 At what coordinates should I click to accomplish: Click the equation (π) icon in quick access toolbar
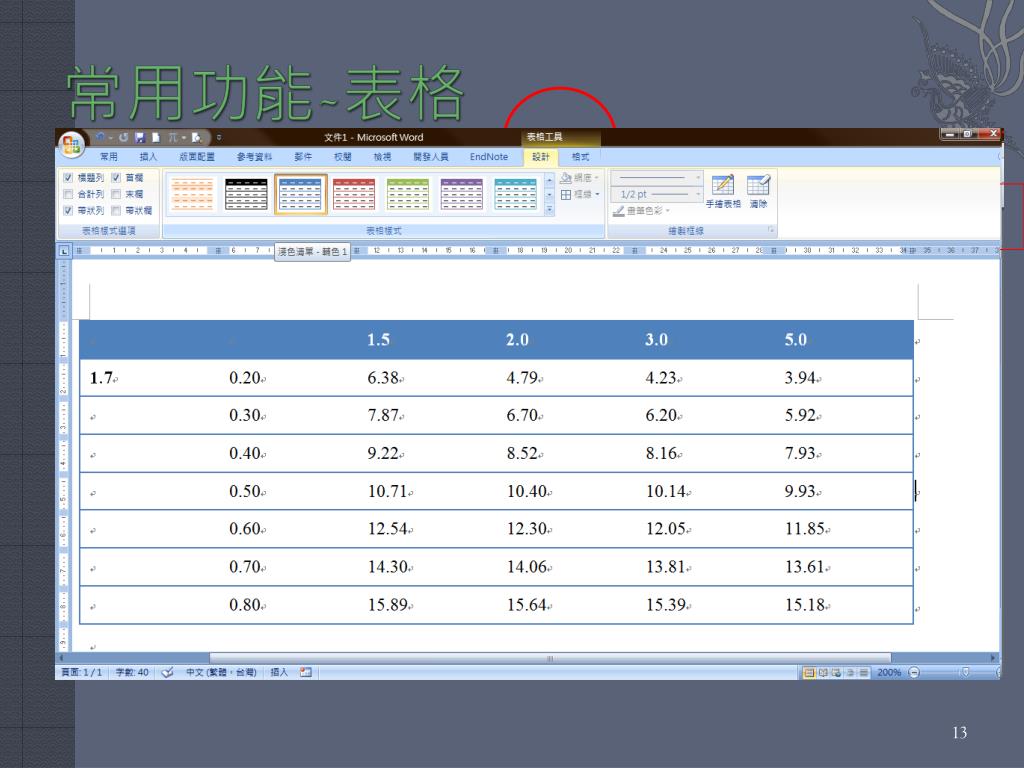tap(173, 137)
